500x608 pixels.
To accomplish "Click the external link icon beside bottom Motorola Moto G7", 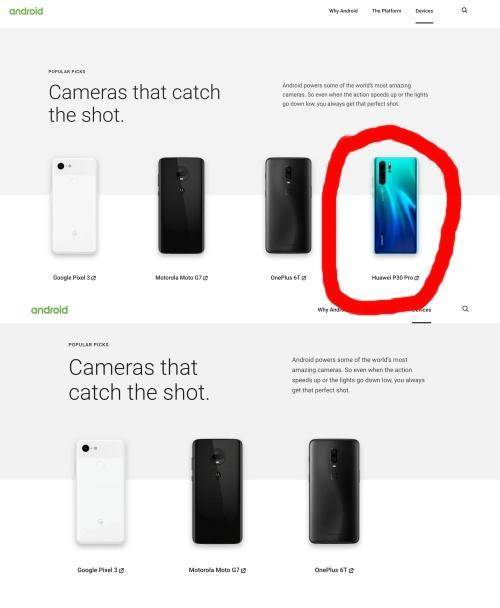I will 244,570.
